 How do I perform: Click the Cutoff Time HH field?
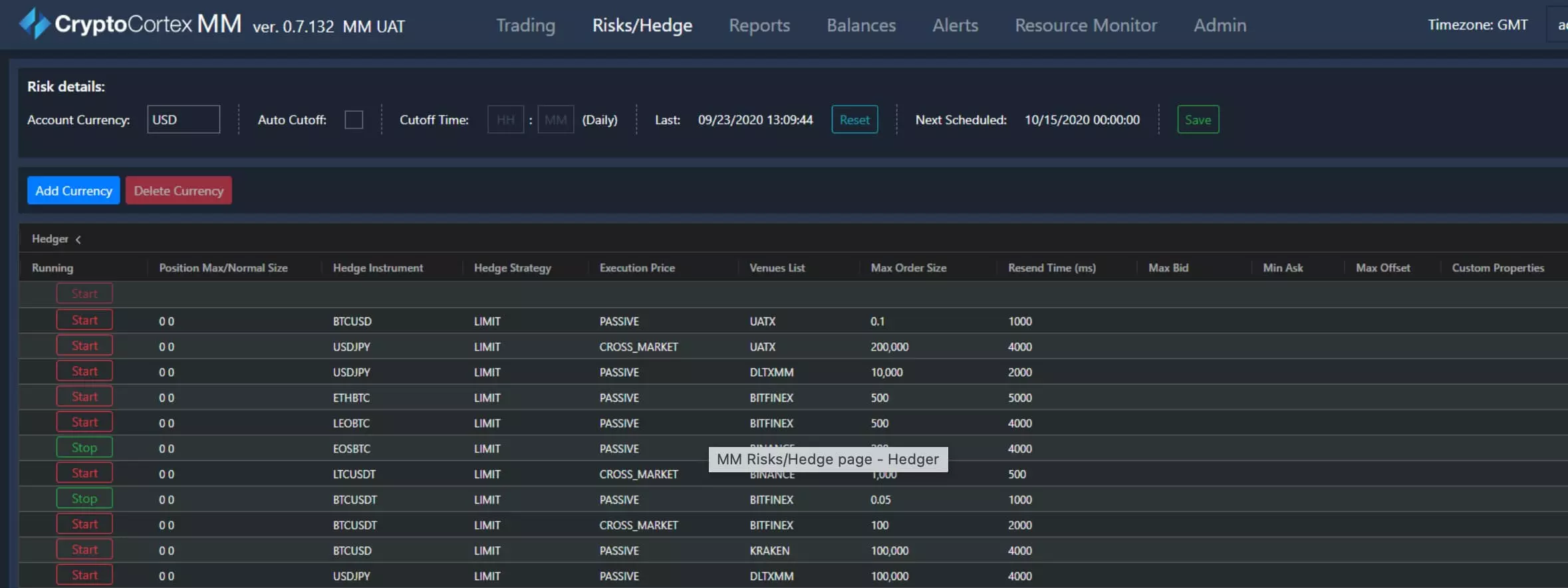point(505,120)
